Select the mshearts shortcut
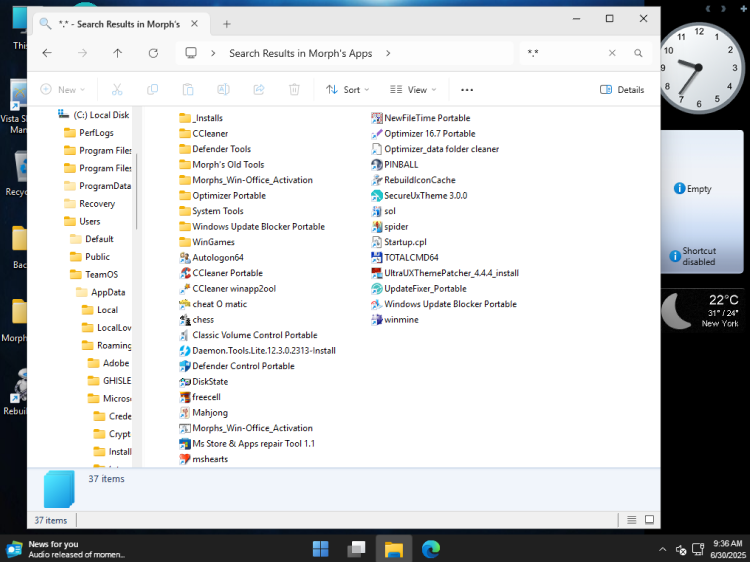 pyautogui.click(x=204, y=459)
